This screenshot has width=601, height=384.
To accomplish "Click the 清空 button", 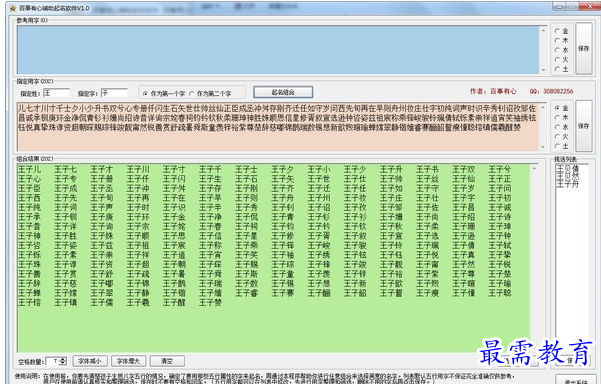I will click(167, 361).
